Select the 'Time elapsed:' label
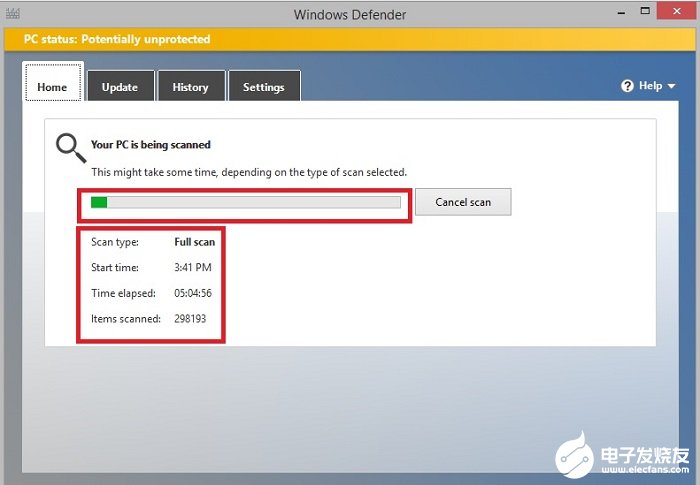The width and height of the screenshot is (700, 485). (123, 293)
